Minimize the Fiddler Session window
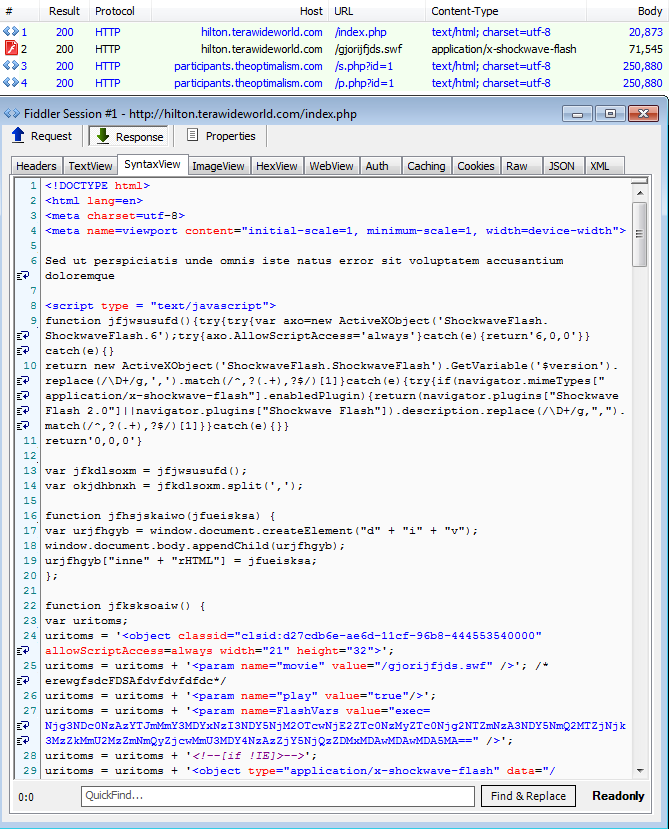 click(x=578, y=114)
